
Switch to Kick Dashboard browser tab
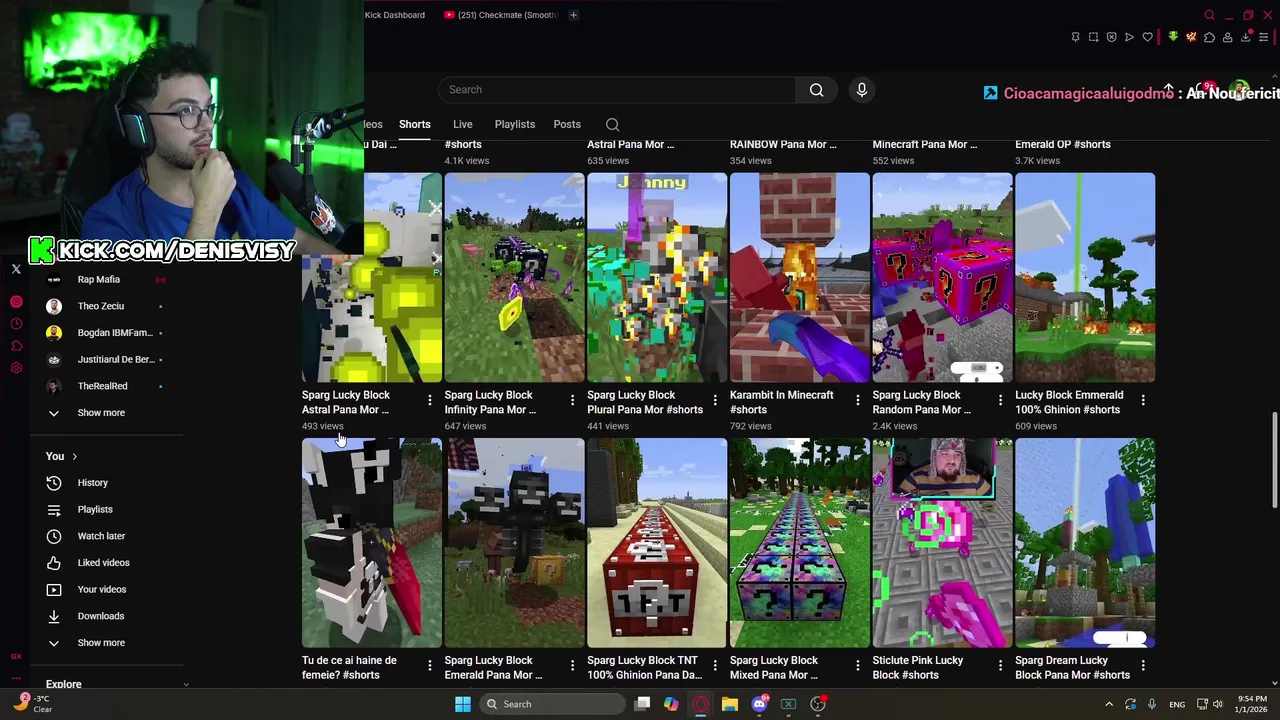click(397, 15)
